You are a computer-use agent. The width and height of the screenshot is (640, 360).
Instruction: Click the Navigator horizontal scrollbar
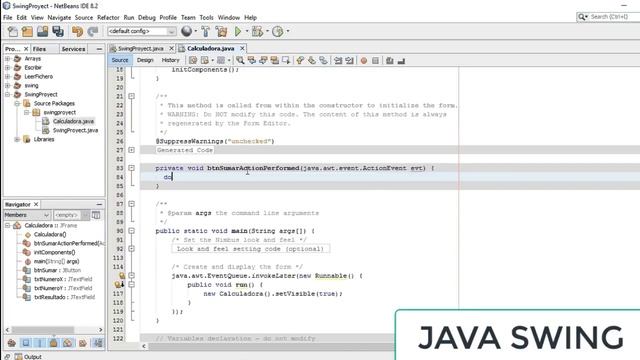[x=43, y=329]
